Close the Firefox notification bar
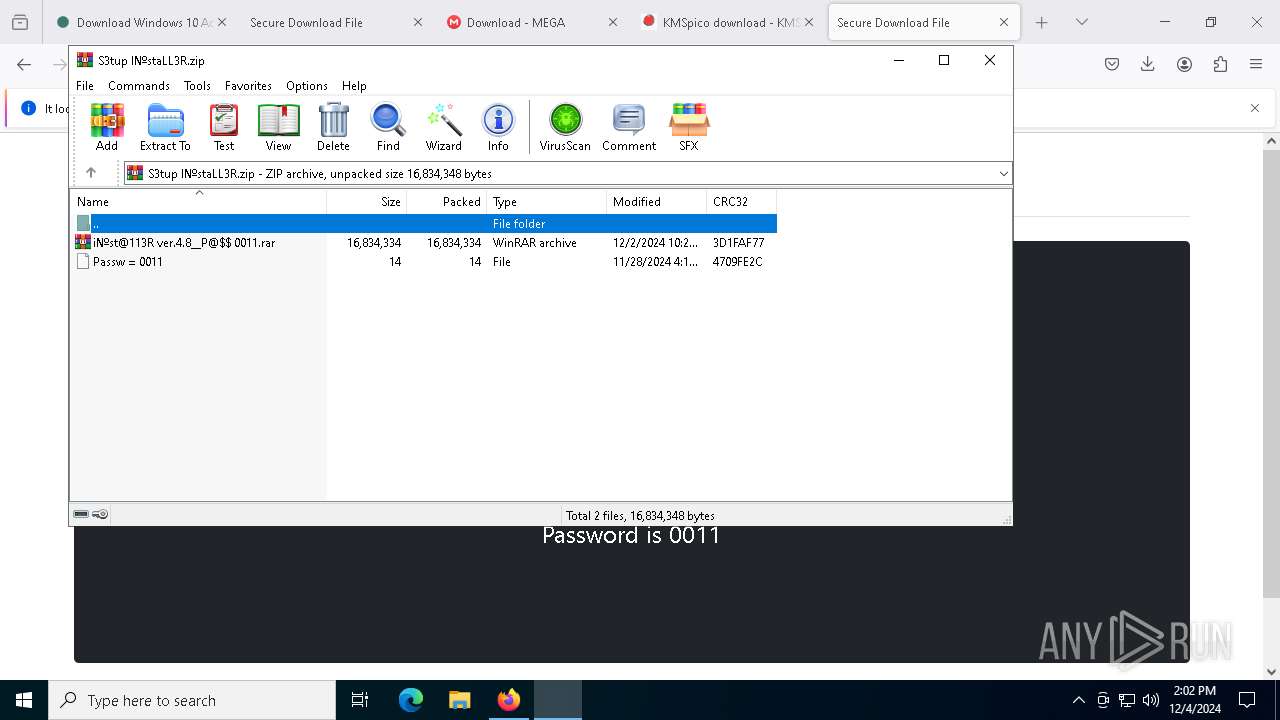 pos(1255,108)
